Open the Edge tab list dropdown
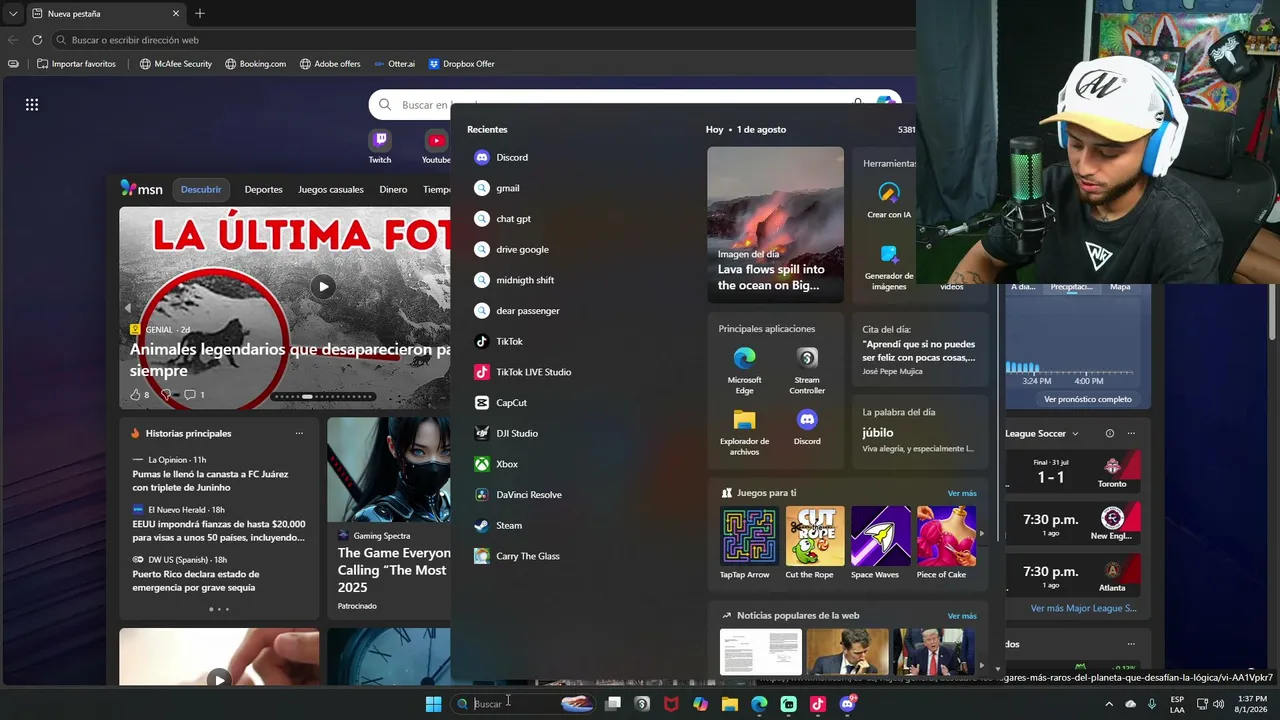The height and width of the screenshot is (720, 1280). click(x=12, y=14)
